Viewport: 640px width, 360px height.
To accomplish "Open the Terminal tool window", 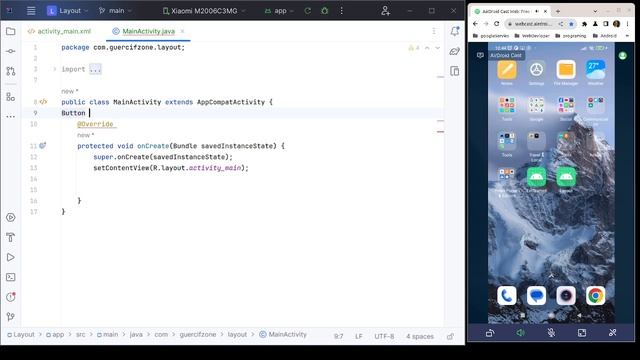I will [x=11, y=277].
